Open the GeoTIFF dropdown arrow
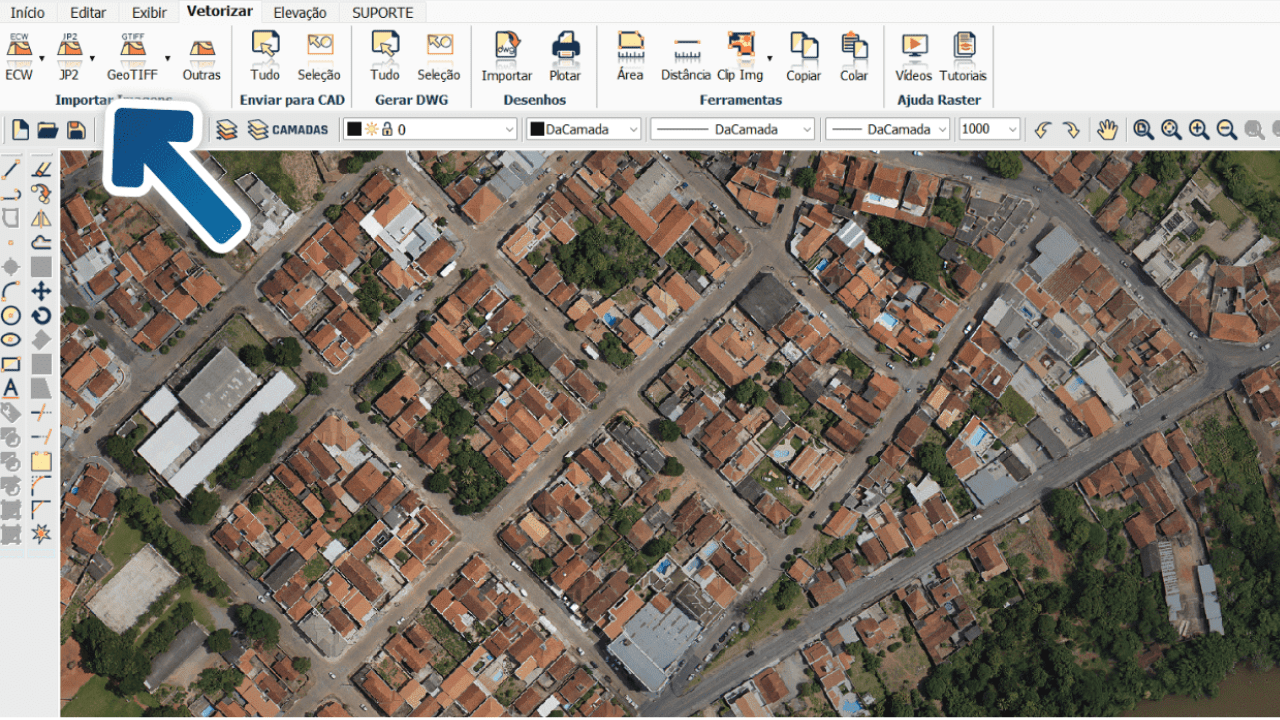 (167, 58)
